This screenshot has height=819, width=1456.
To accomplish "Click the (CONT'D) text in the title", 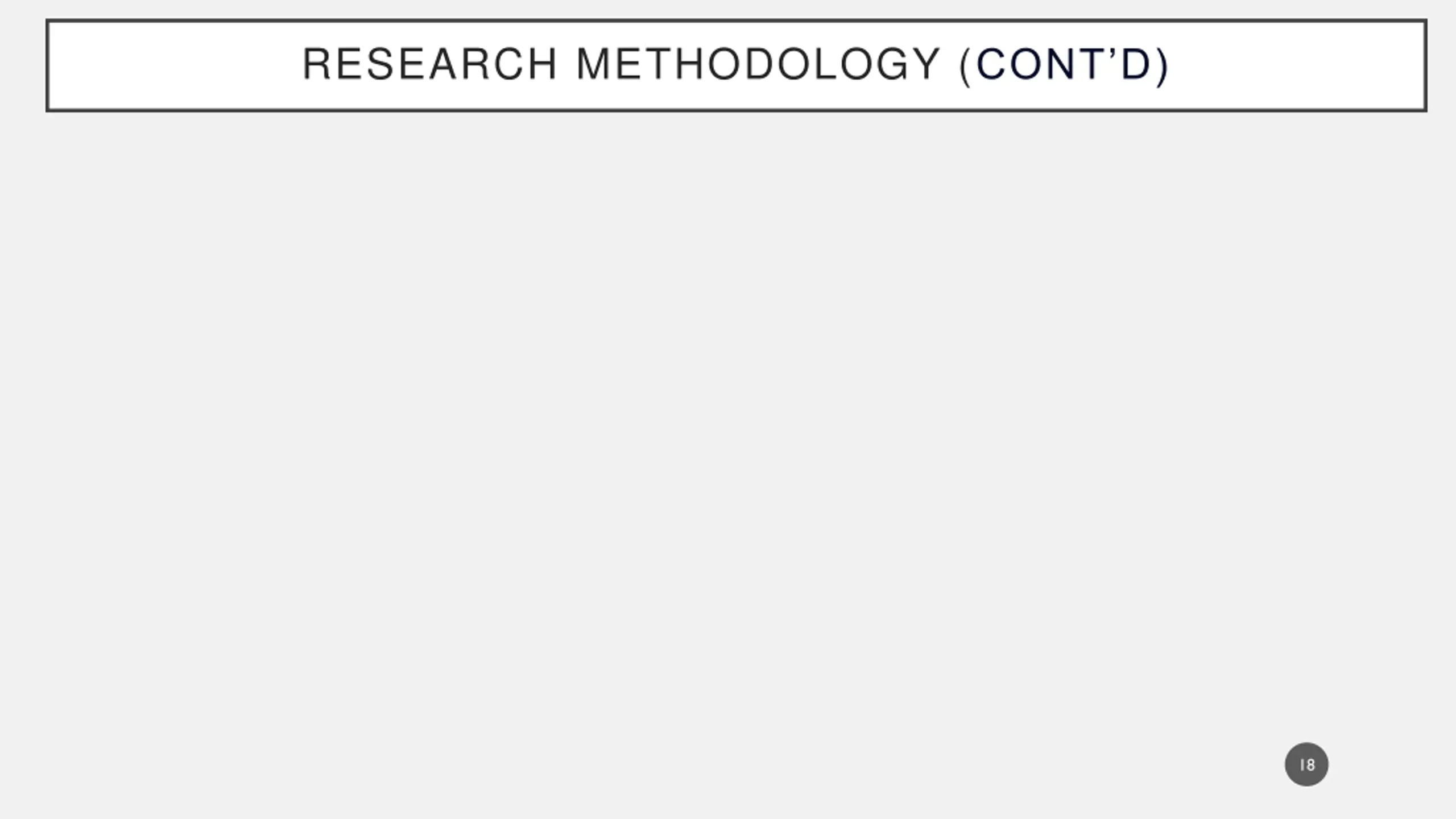I will pos(1064,65).
